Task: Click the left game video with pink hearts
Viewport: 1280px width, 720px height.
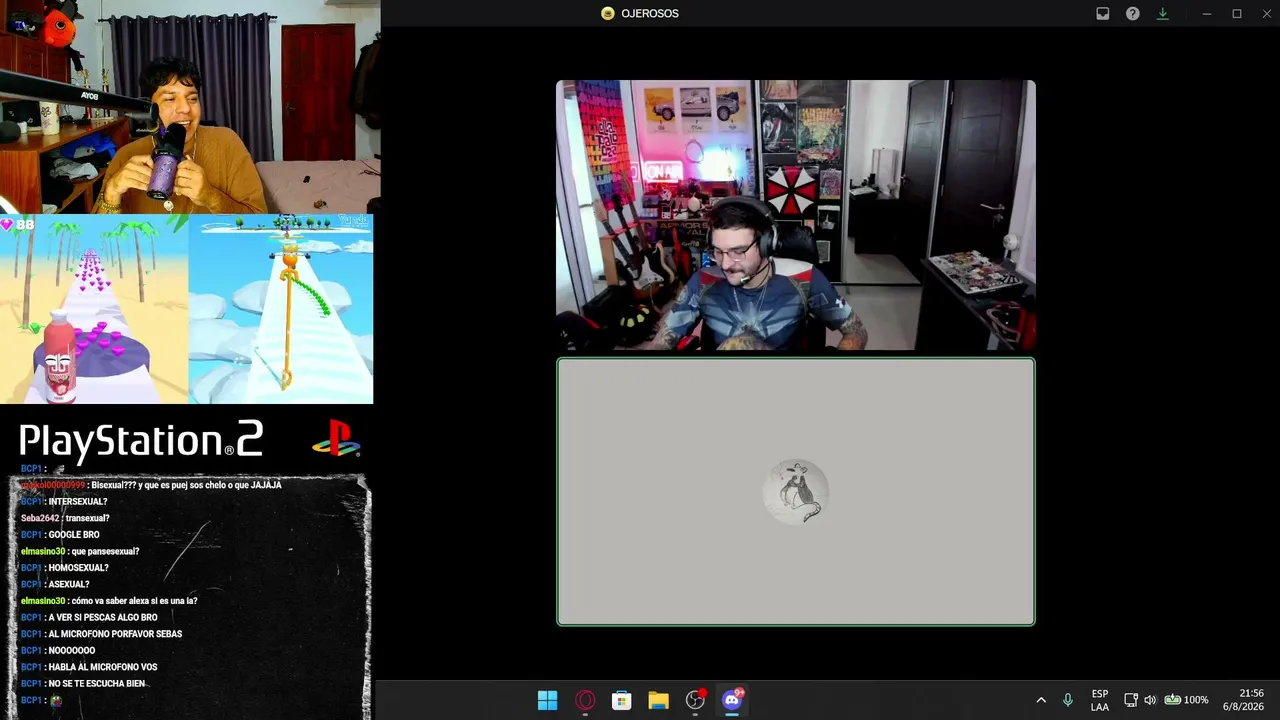Action: click(x=94, y=309)
